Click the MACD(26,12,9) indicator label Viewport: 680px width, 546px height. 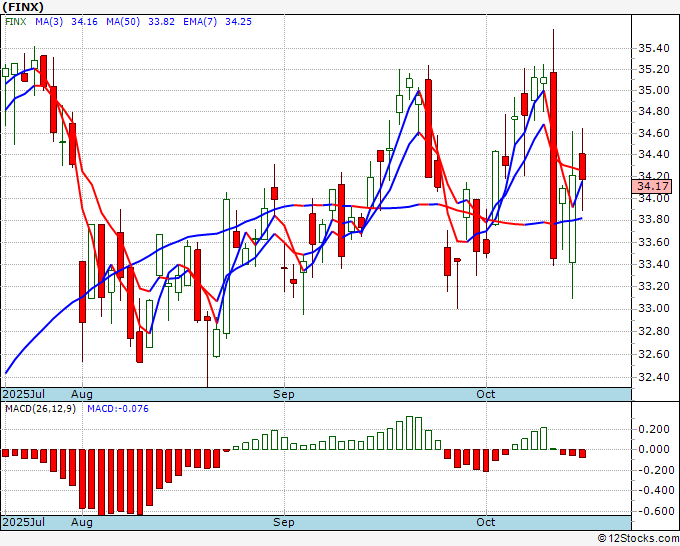pos(40,409)
